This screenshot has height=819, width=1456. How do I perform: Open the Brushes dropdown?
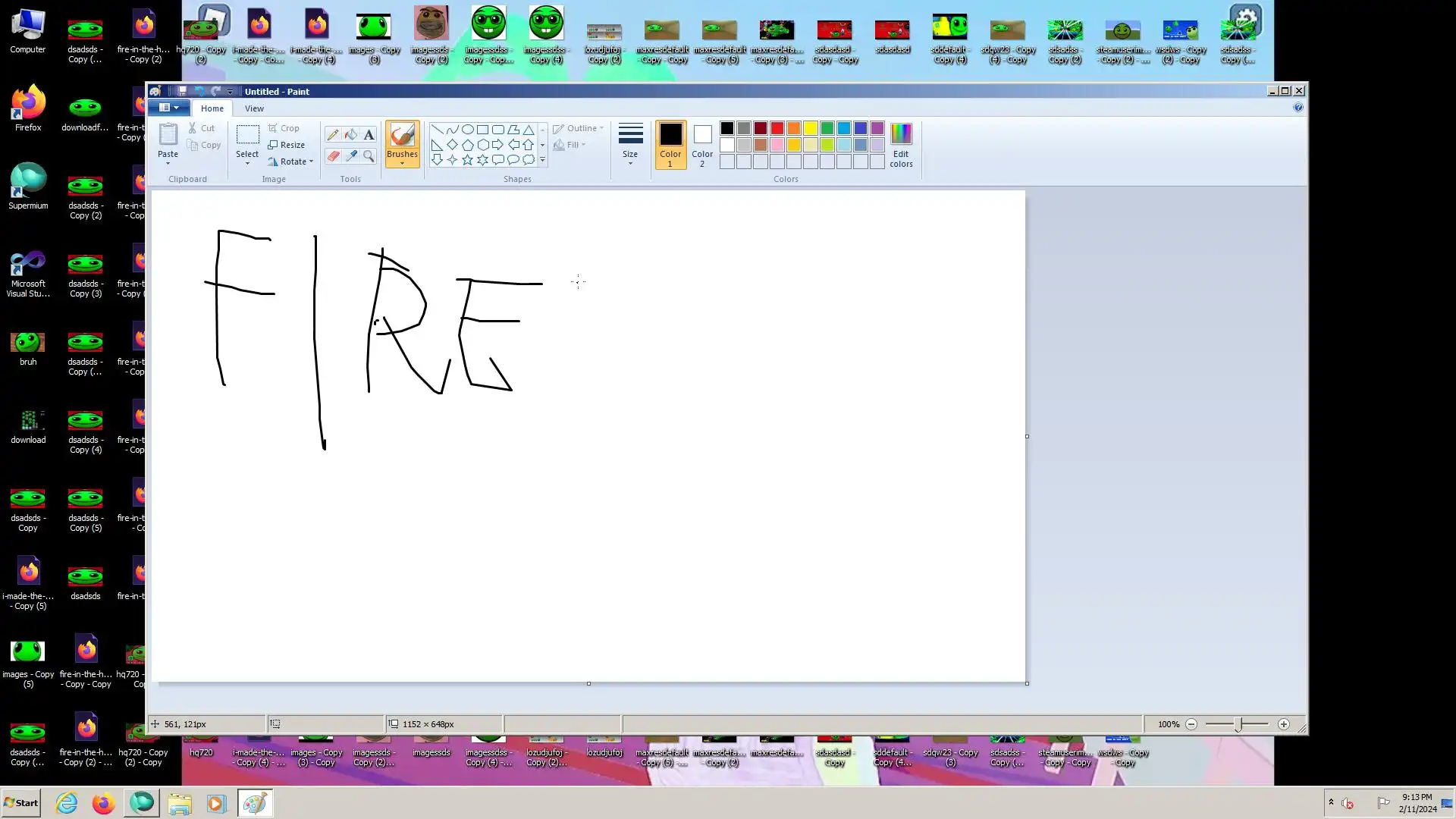tap(402, 162)
